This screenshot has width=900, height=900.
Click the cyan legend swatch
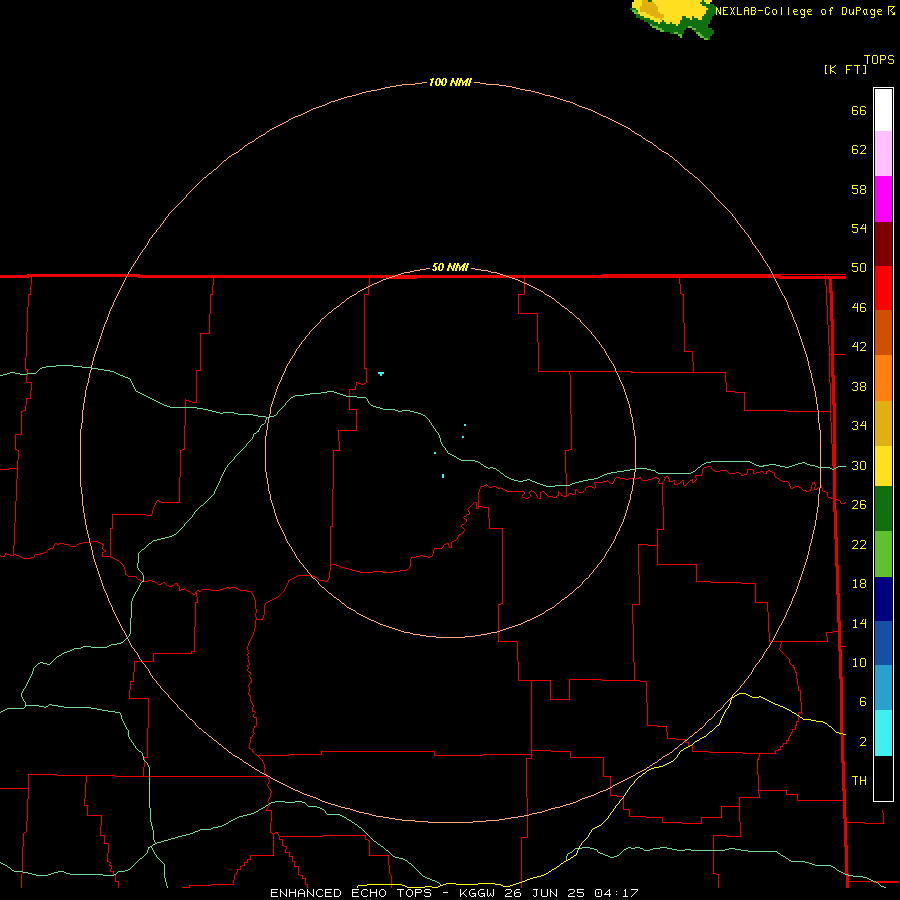pyautogui.click(x=883, y=733)
